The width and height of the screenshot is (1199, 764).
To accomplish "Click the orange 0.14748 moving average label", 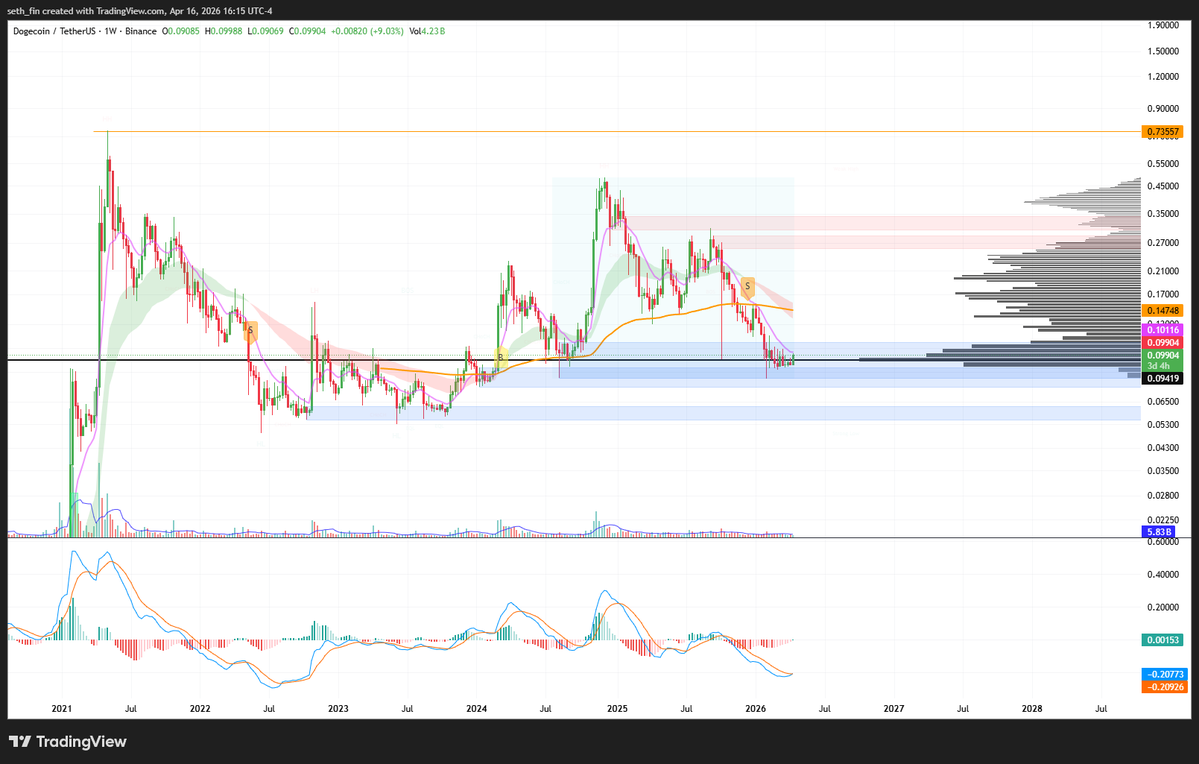I will 1162,310.
